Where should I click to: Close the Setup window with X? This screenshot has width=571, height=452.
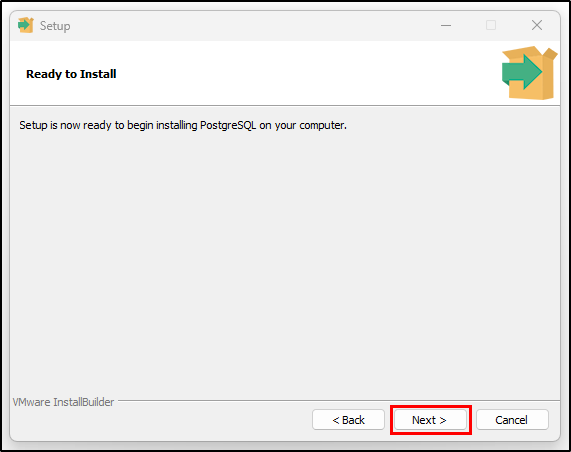click(537, 25)
